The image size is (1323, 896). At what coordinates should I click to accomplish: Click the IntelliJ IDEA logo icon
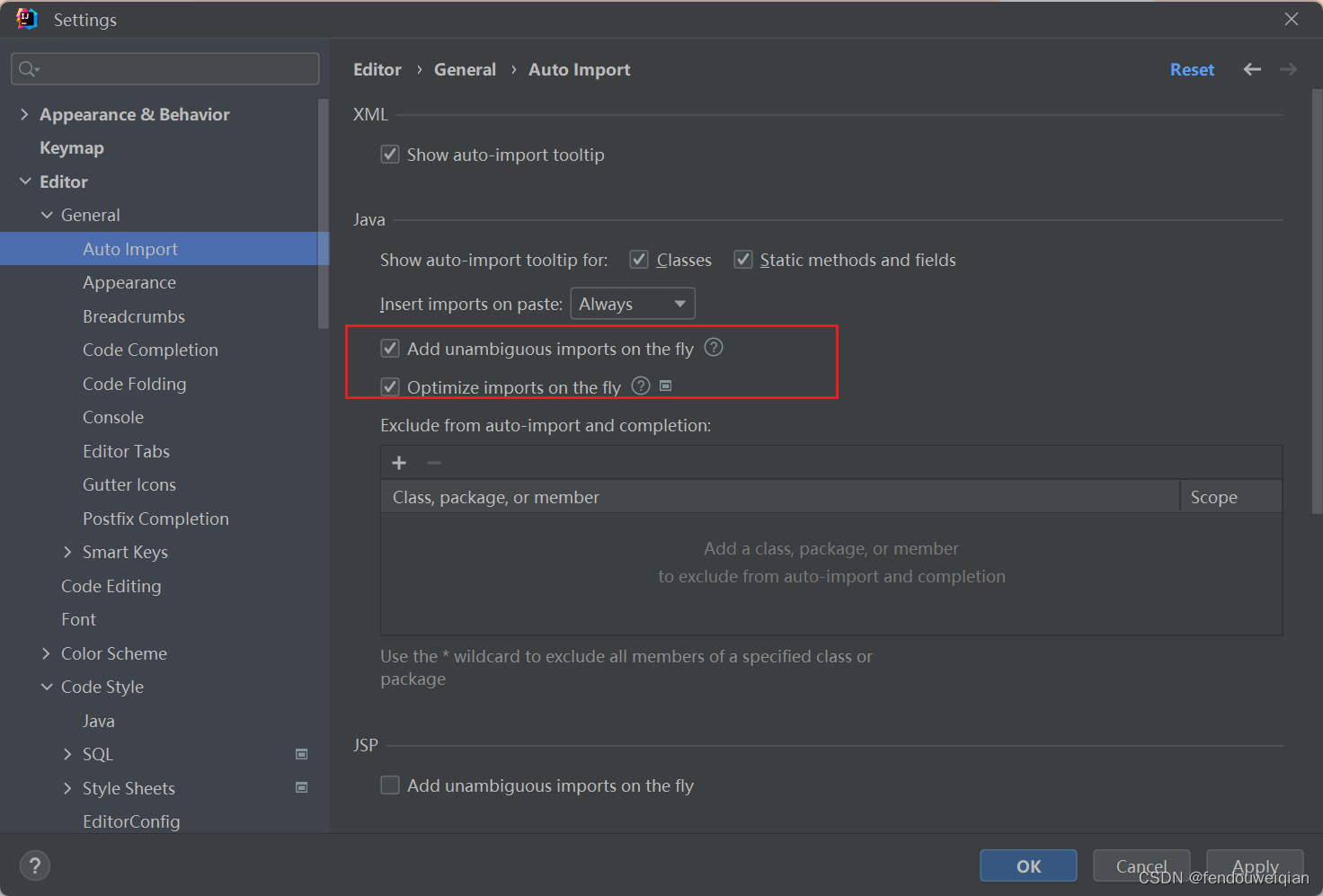tap(27, 19)
